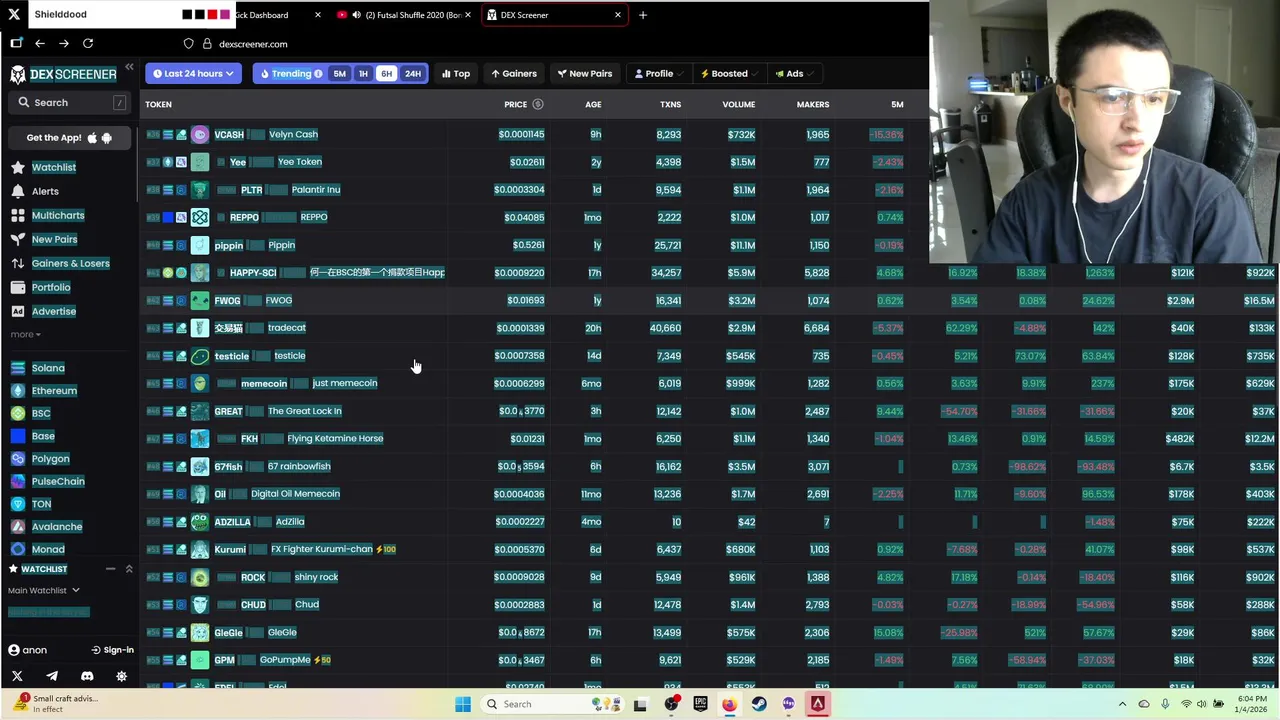The width and height of the screenshot is (1280, 720).
Task: Sort table by VOLUME column
Action: coord(739,104)
